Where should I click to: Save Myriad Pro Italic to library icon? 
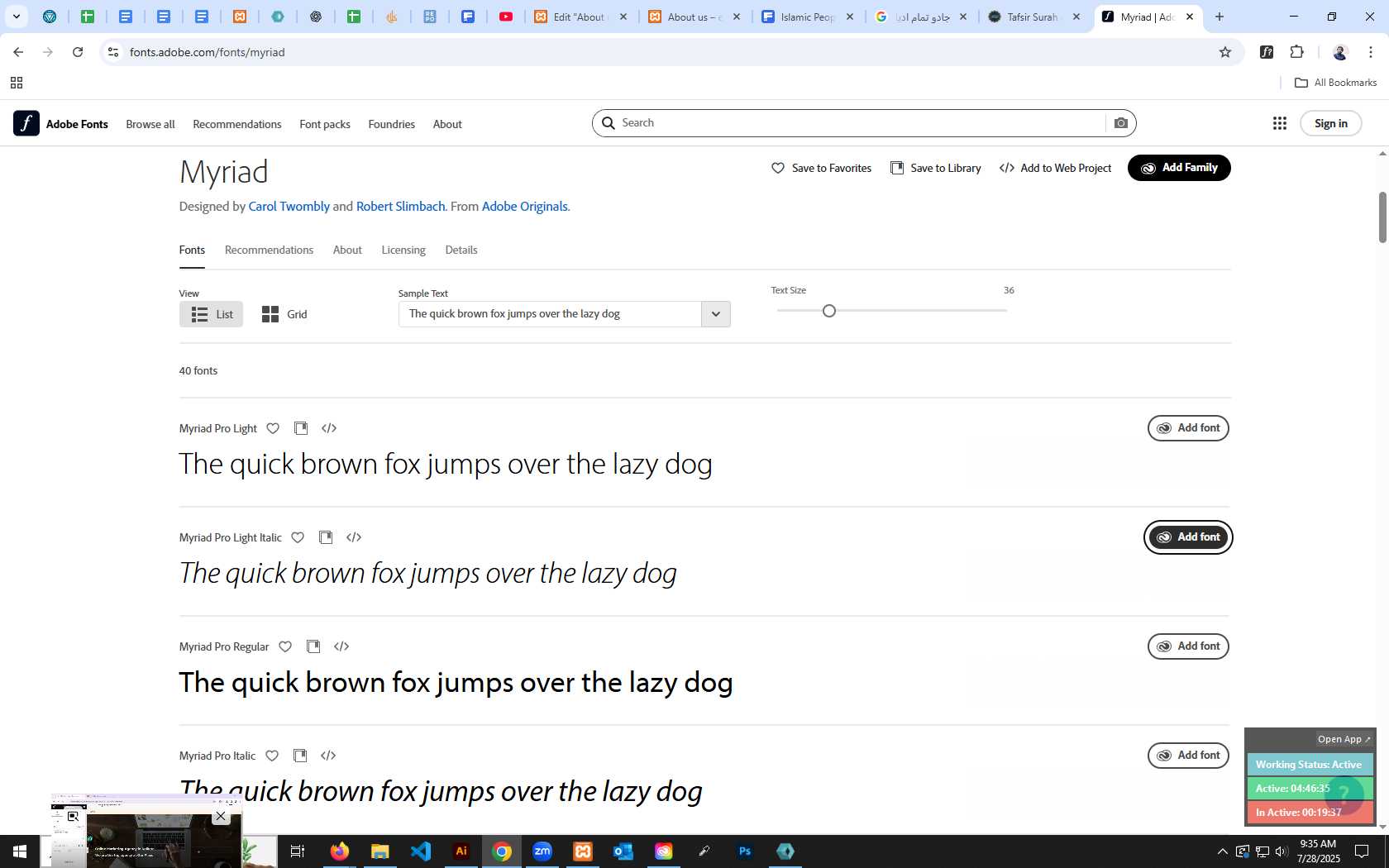(x=300, y=756)
